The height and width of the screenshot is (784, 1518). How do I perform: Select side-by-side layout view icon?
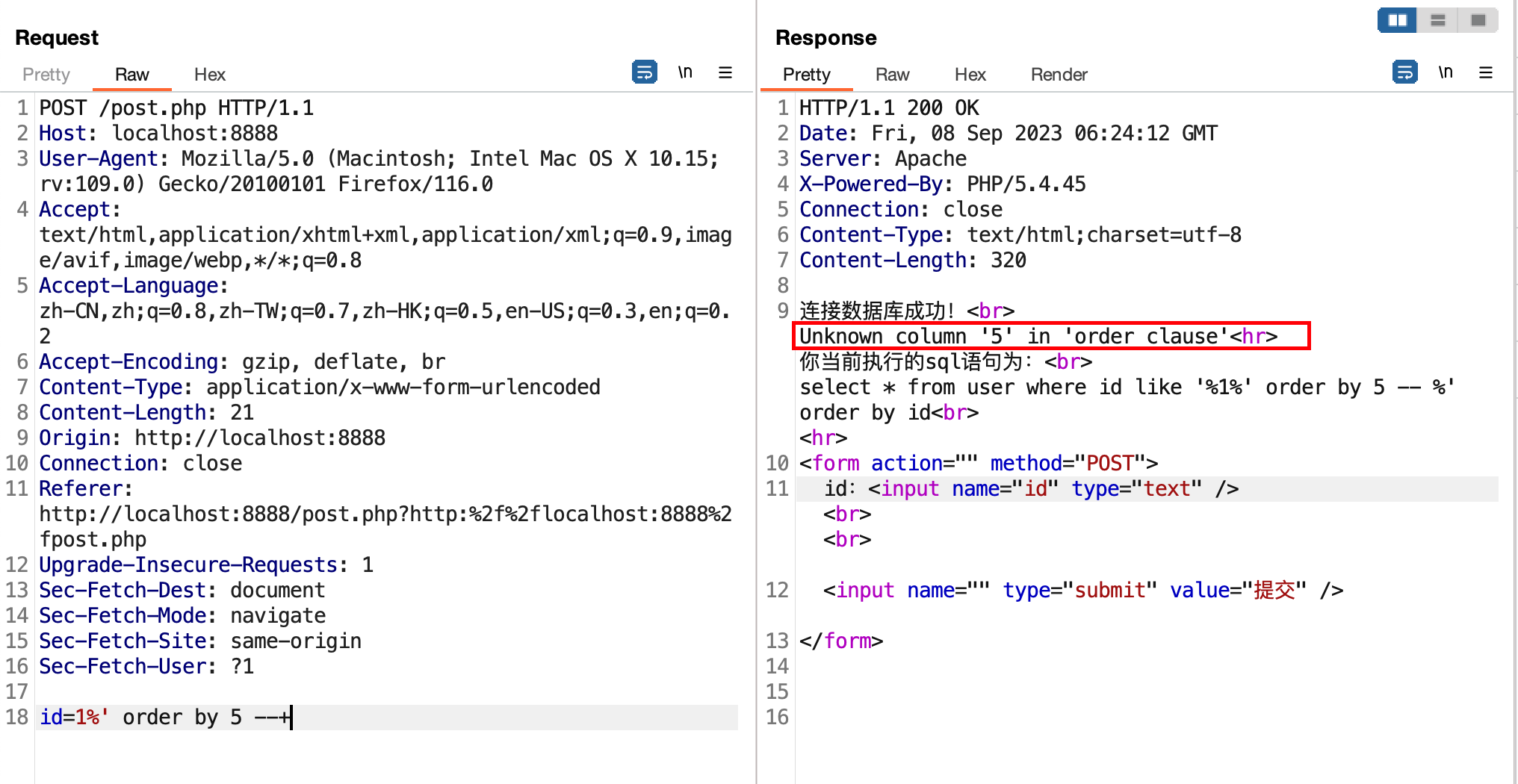coord(1398,20)
